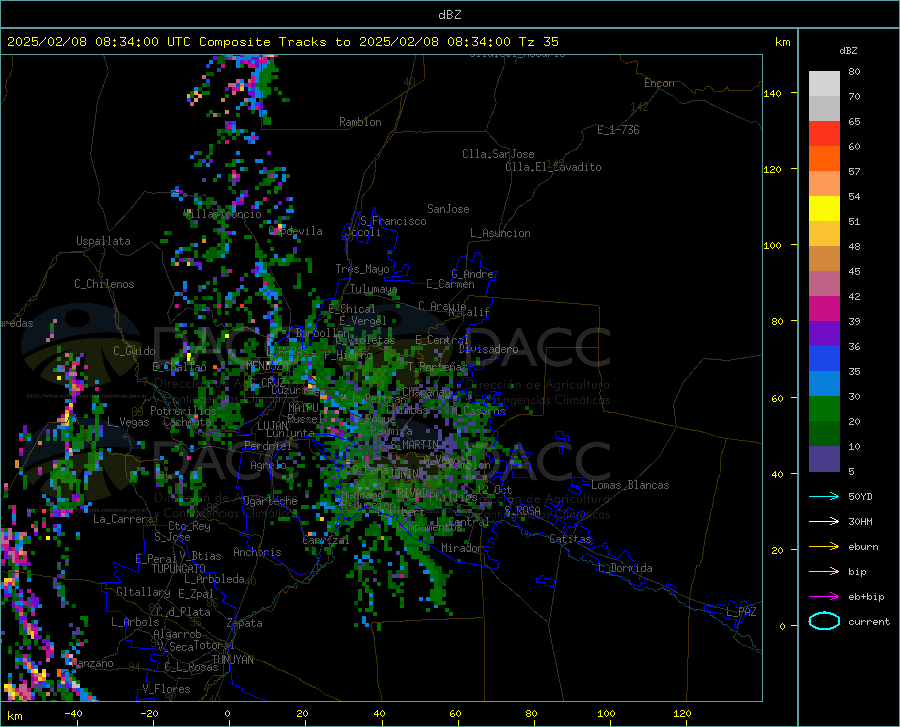This screenshot has height=727, width=900.
Task: Click the L_Vegas map label
Action: [128, 422]
